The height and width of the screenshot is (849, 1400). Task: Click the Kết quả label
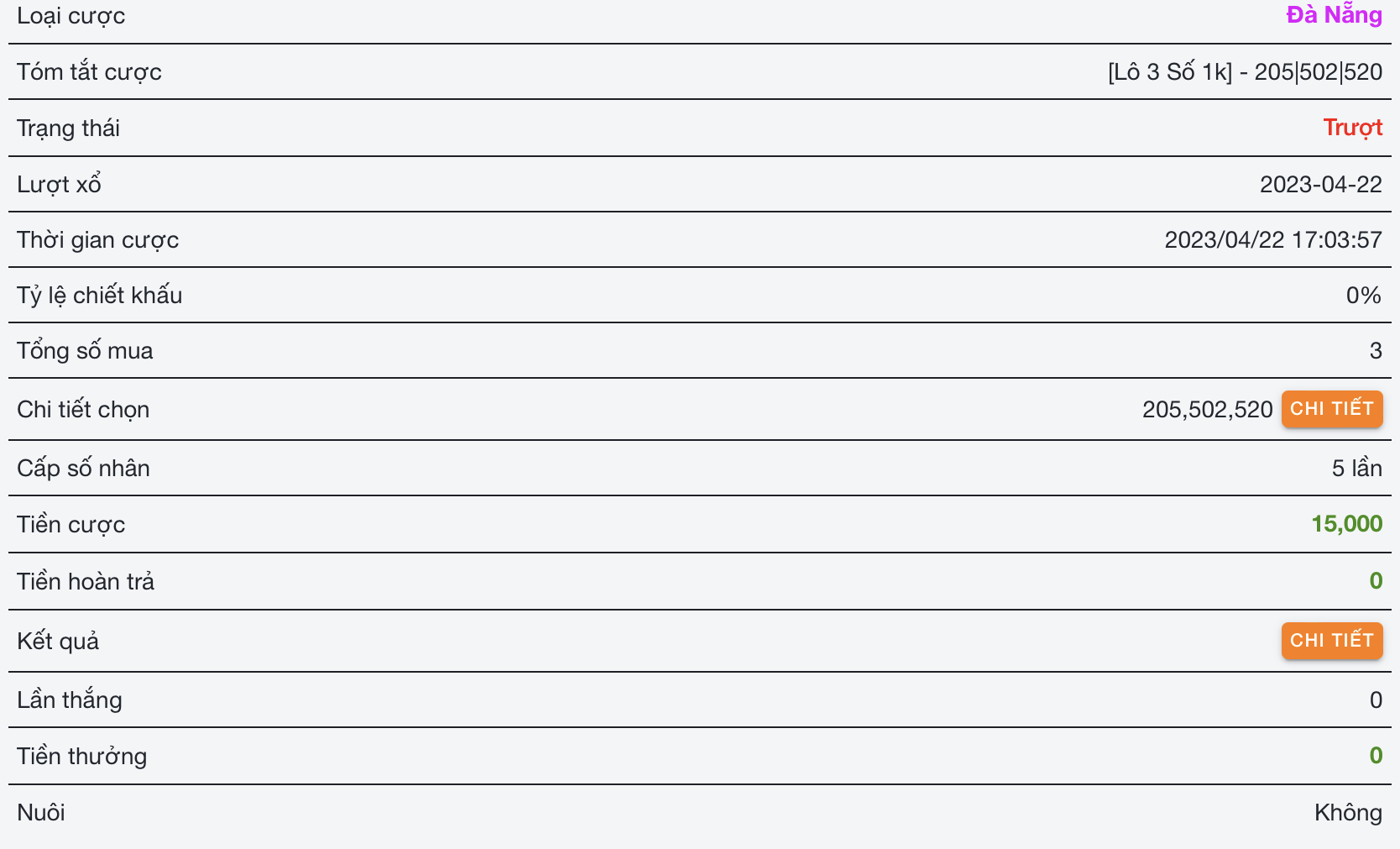pyautogui.click(x=58, y=642)
